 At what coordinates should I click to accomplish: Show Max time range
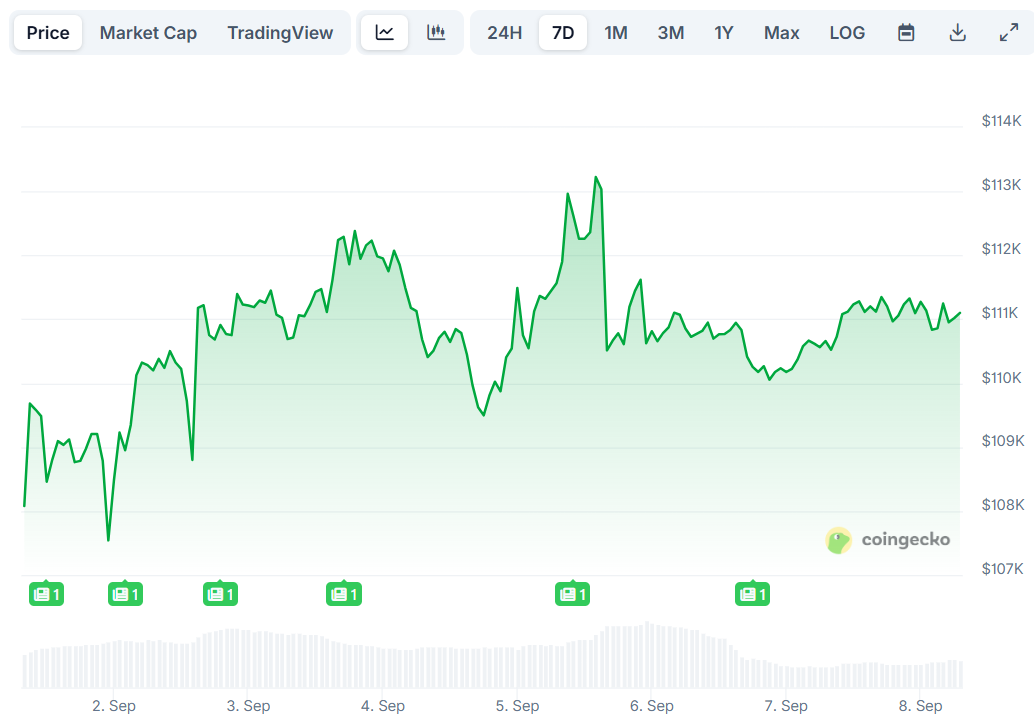point(781,32)
